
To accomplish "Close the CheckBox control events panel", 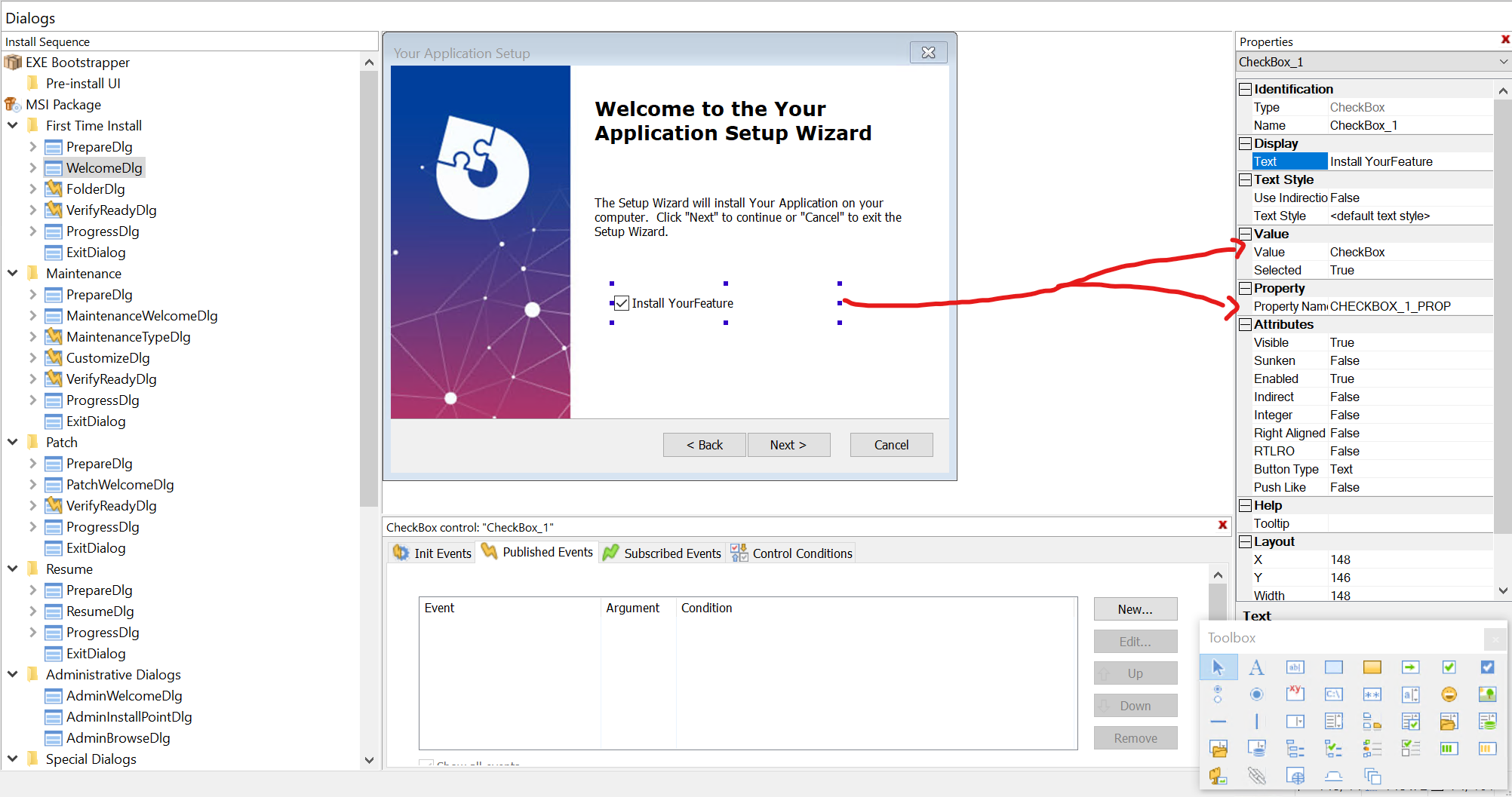I will coord(1223,525).
